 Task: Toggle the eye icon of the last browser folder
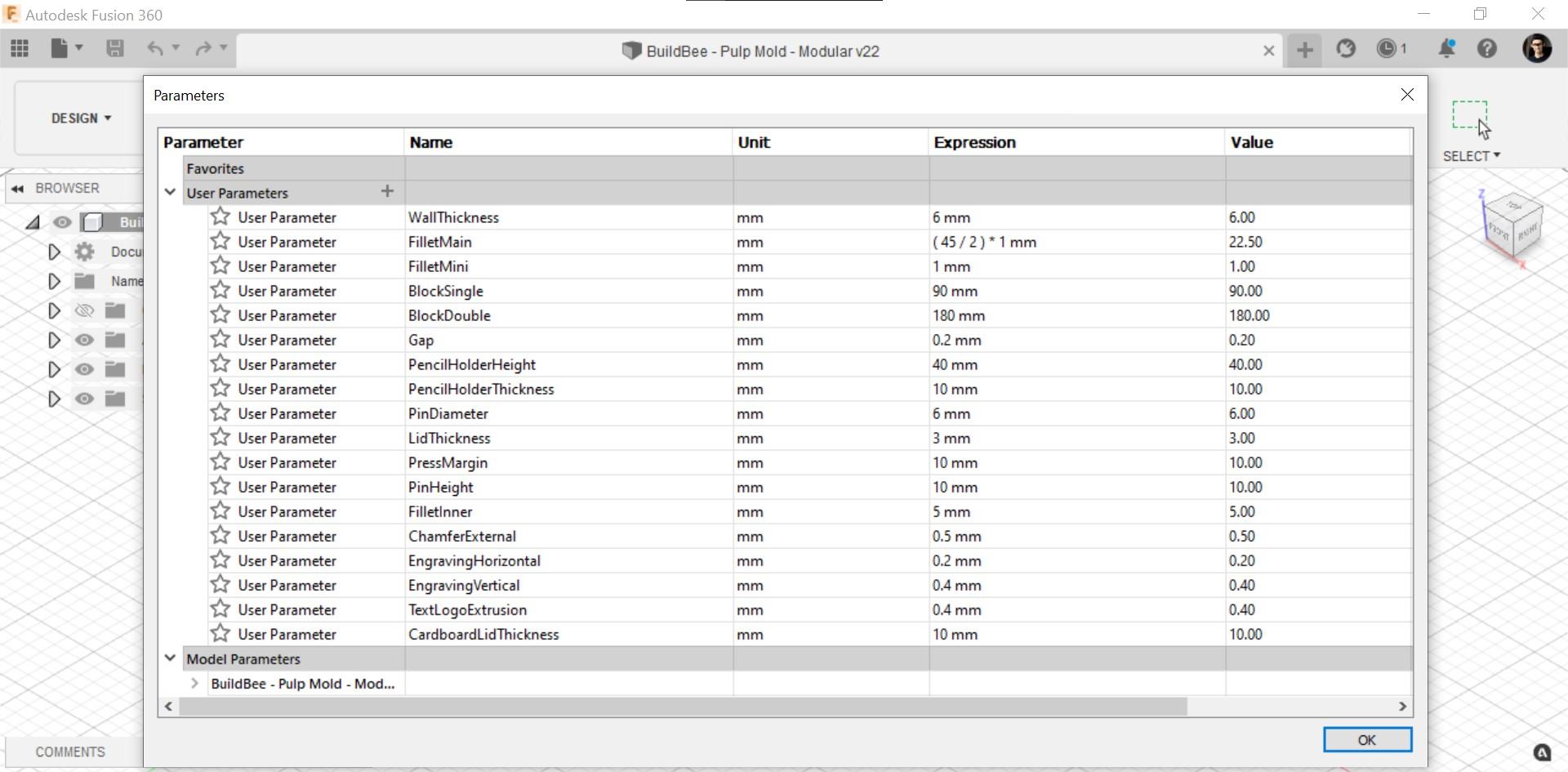click(x=84, y=399)
